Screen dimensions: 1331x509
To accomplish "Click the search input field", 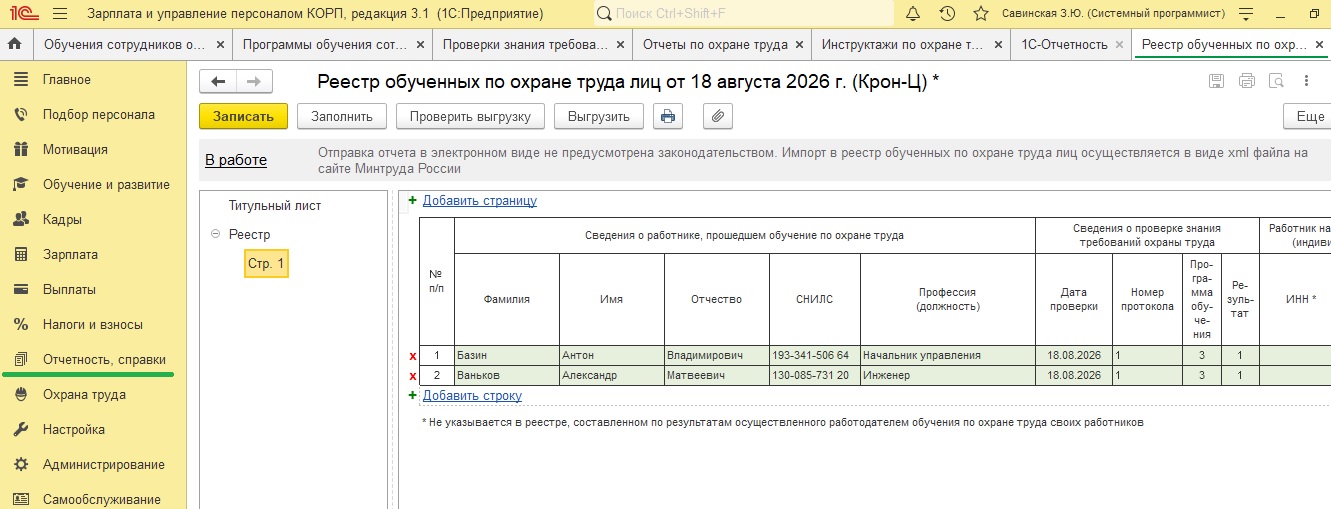I will 743,14.
